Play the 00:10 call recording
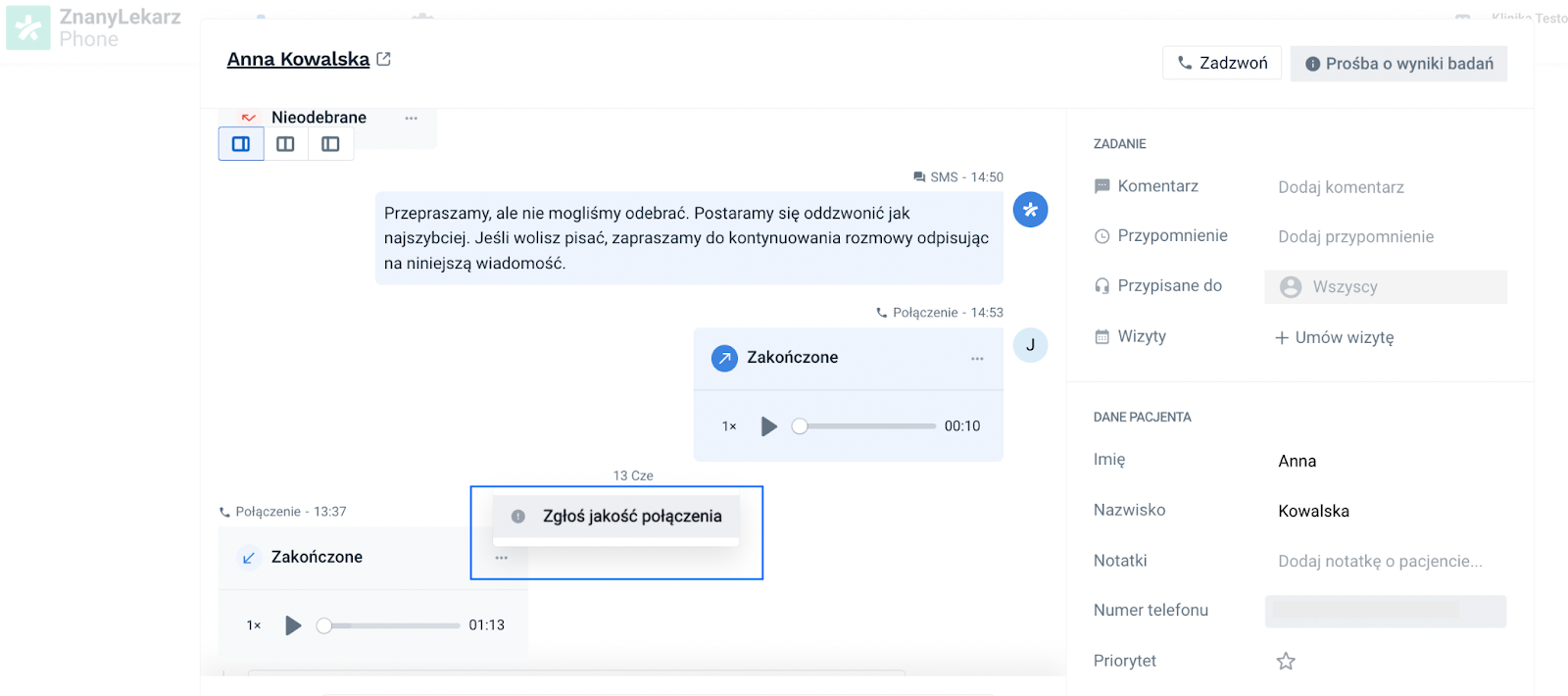This screenshot has height=696, width=1568. tap(769, 426)
